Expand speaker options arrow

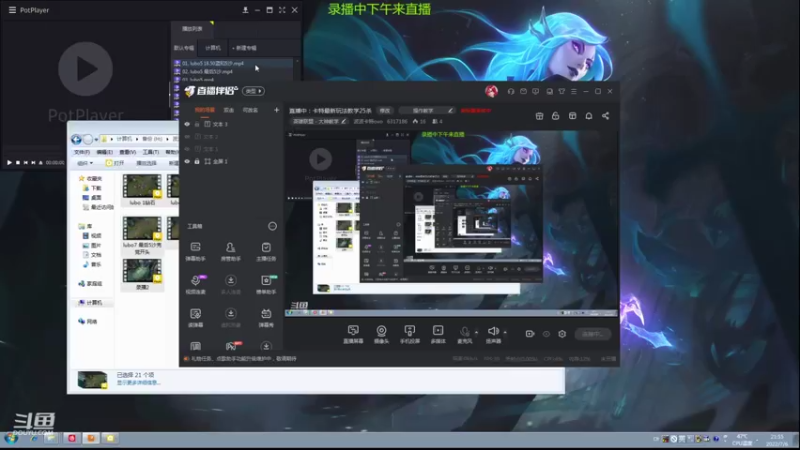[x=505, y=332]
